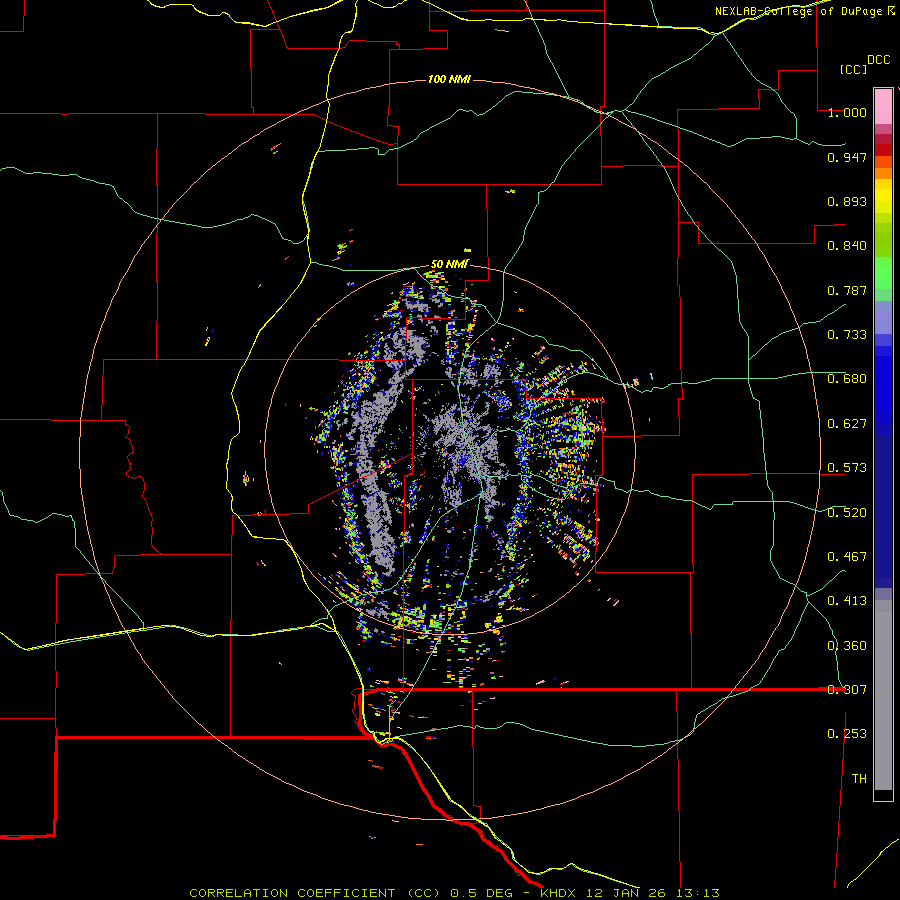The image size is (900, 900).
Task: Click the 0.680 scale label
Action: coord(847,379)
